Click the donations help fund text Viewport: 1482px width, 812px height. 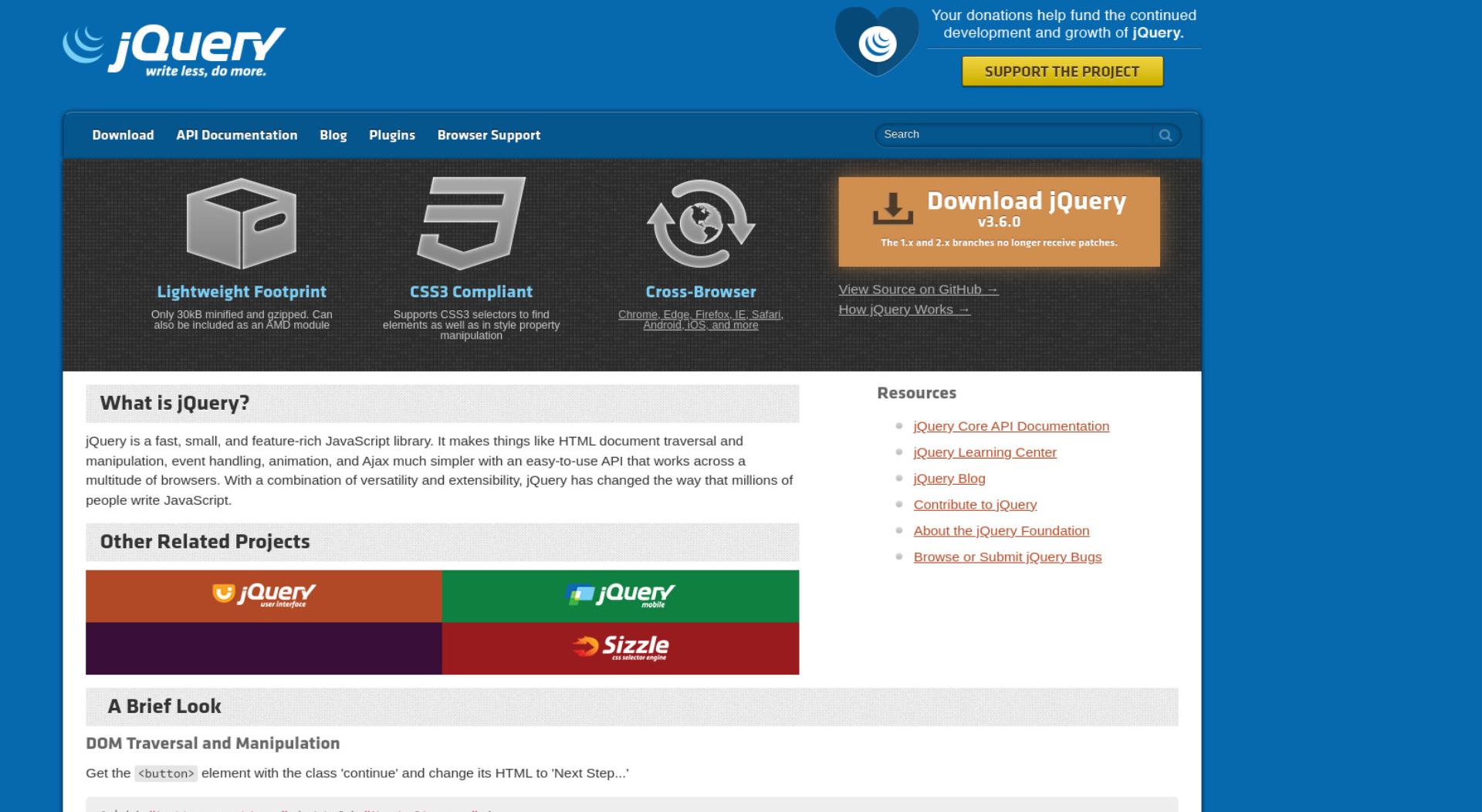(x=1064, y=24)
